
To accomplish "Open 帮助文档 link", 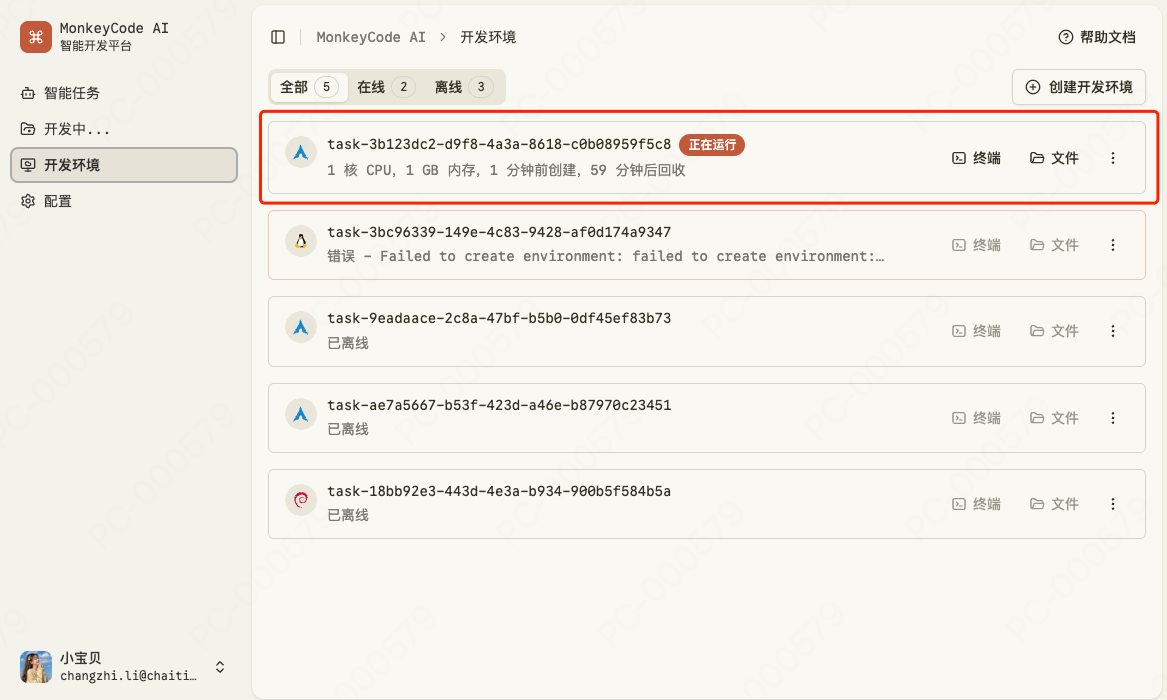I will 1097,37.
